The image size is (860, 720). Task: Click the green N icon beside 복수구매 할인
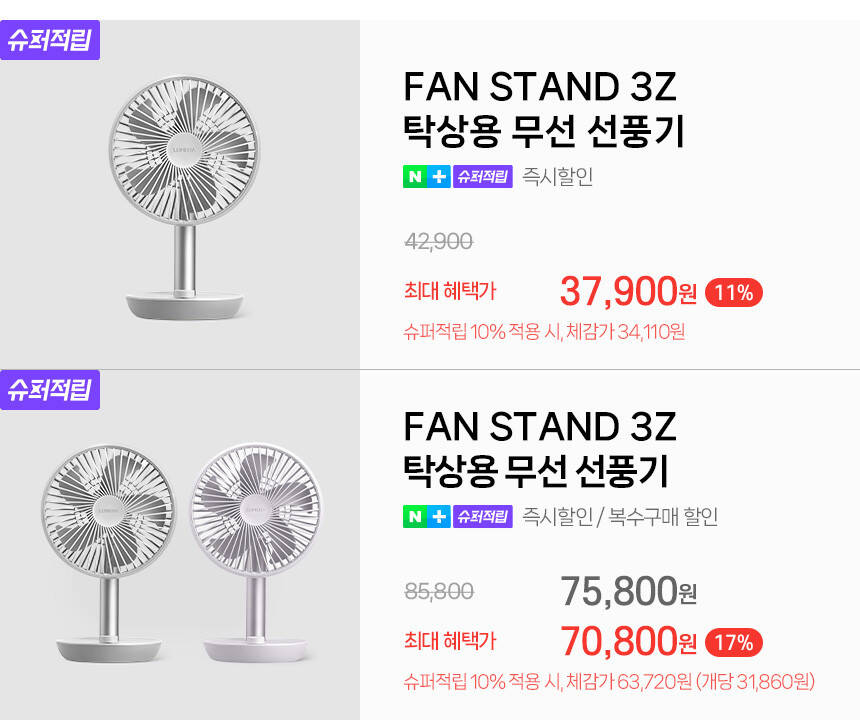pyautogui.click(x=414, y=517)
